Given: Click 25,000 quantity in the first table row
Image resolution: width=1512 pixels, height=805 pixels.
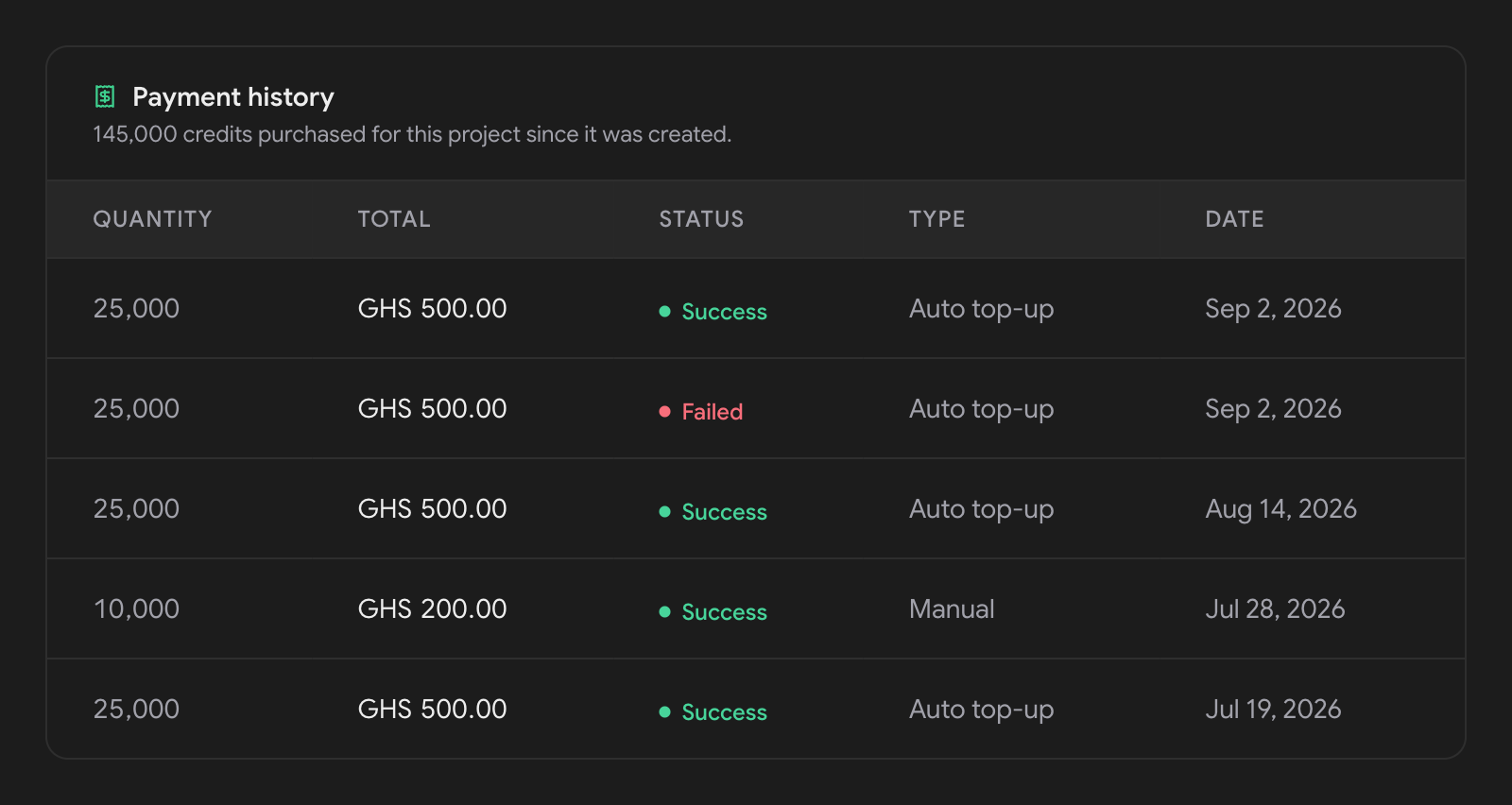Looking at the screenshot, I should (x=136, y=309).
